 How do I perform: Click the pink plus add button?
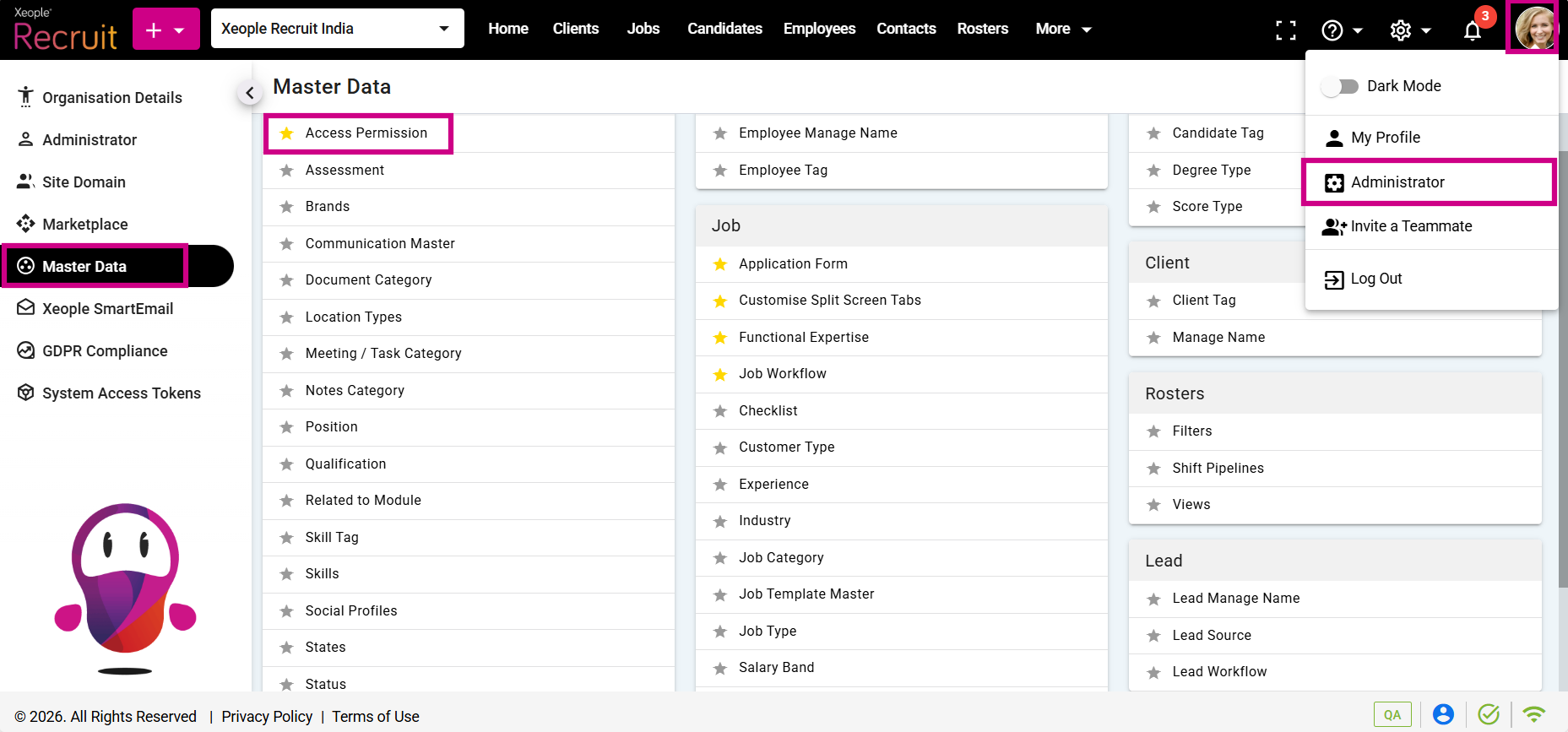click(165, 30)
